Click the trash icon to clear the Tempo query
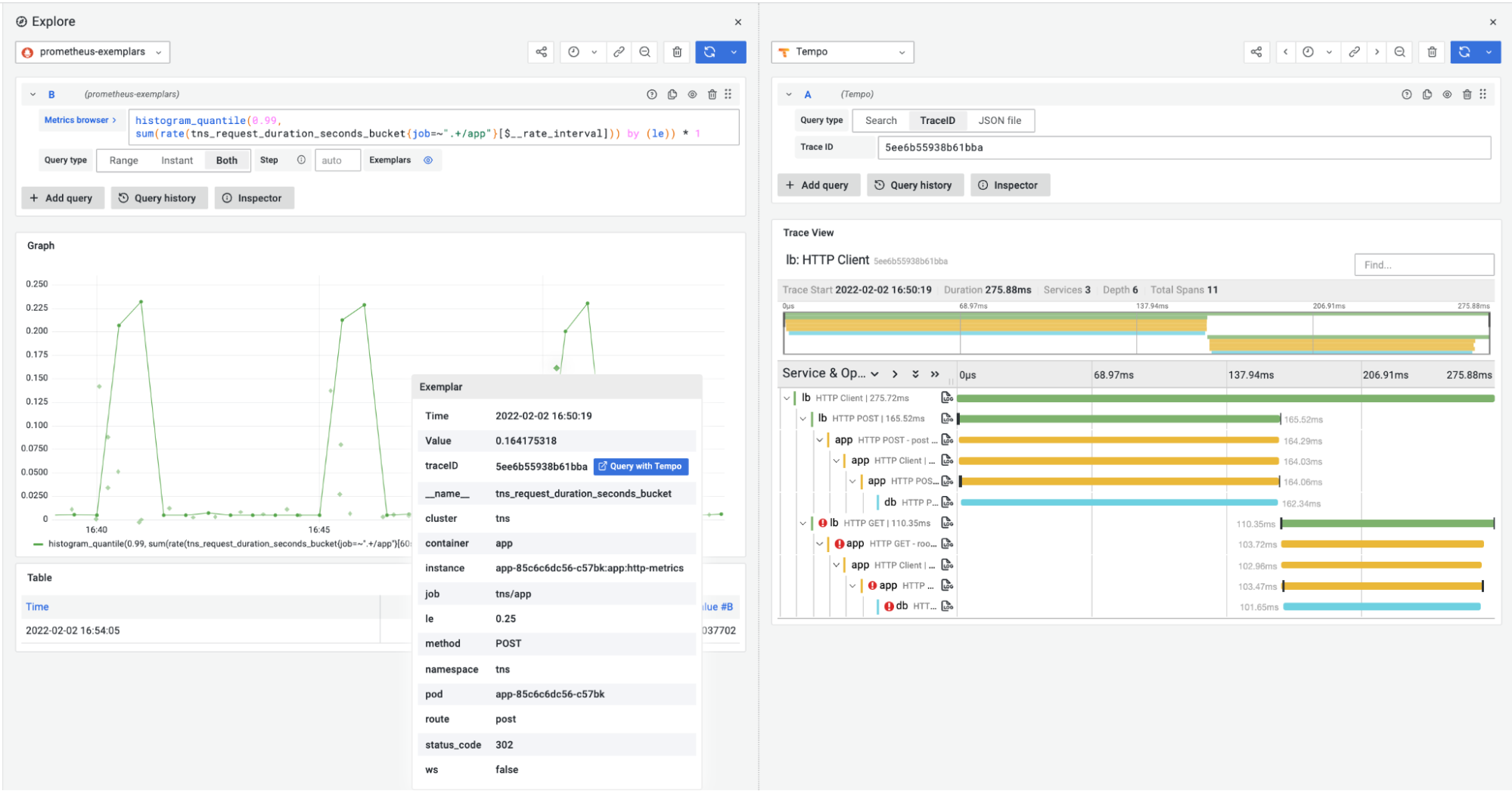Viewport: 1512px width, 791px height. pos(1432,51)
